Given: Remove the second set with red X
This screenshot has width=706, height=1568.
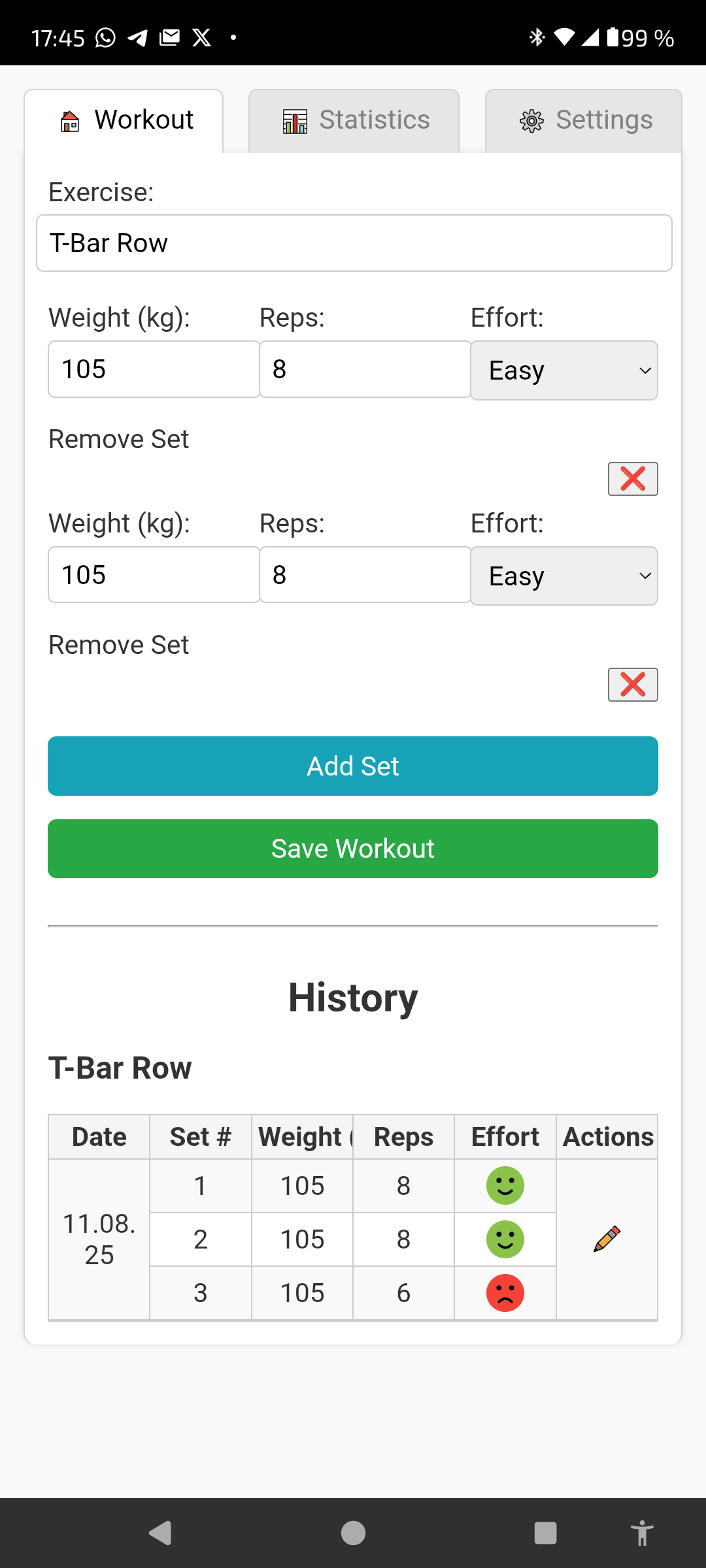Looking at the screenshot, I should point(632,685).
